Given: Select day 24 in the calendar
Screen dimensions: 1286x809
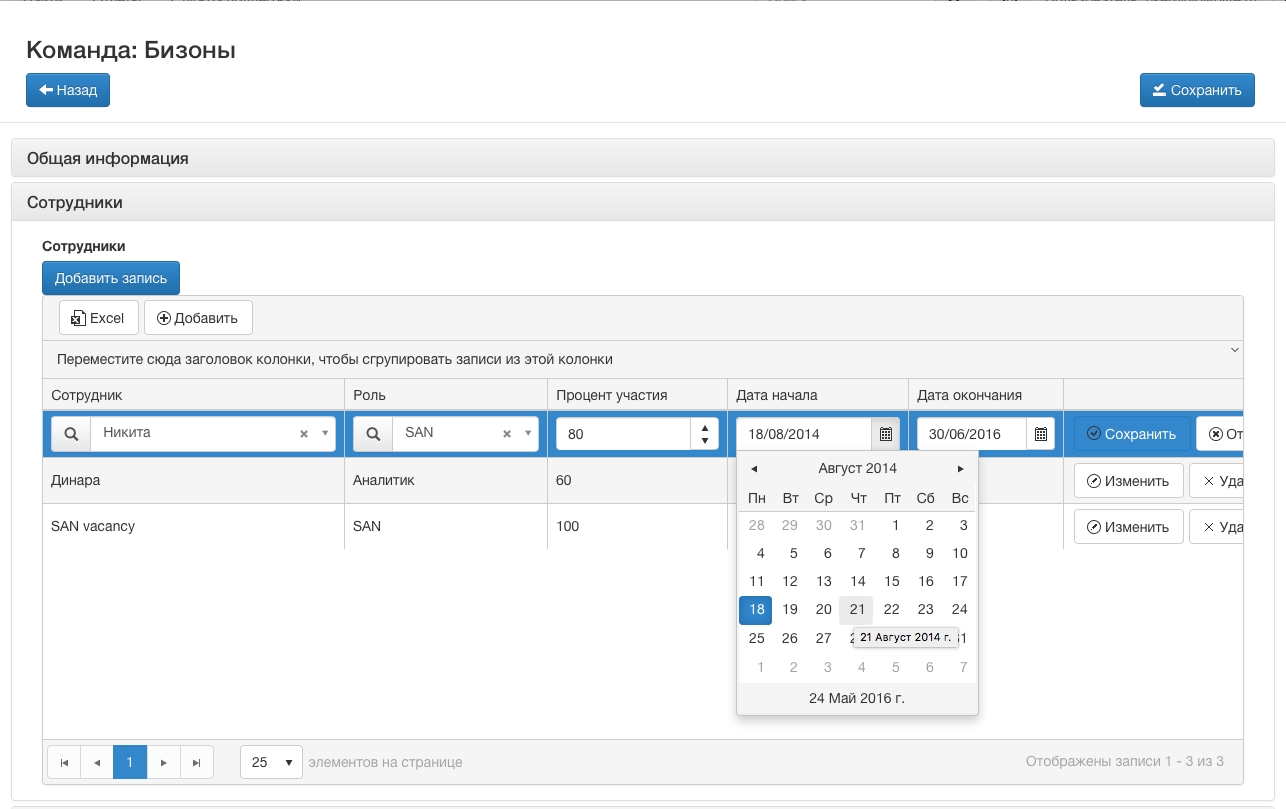Looking at the screenshot, I should point(960,610).
